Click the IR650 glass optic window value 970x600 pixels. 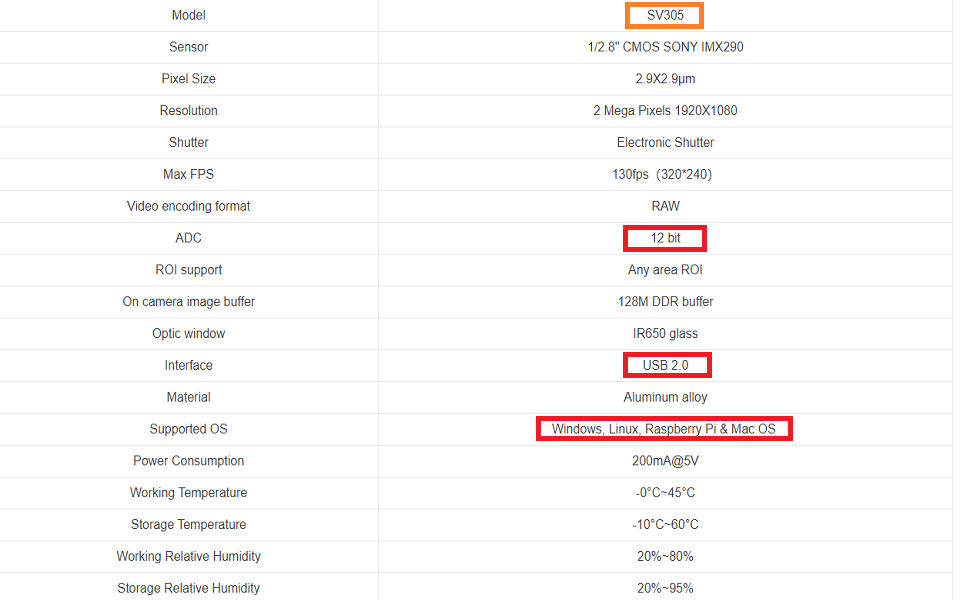pyautogui.click(x=665, y=334)
